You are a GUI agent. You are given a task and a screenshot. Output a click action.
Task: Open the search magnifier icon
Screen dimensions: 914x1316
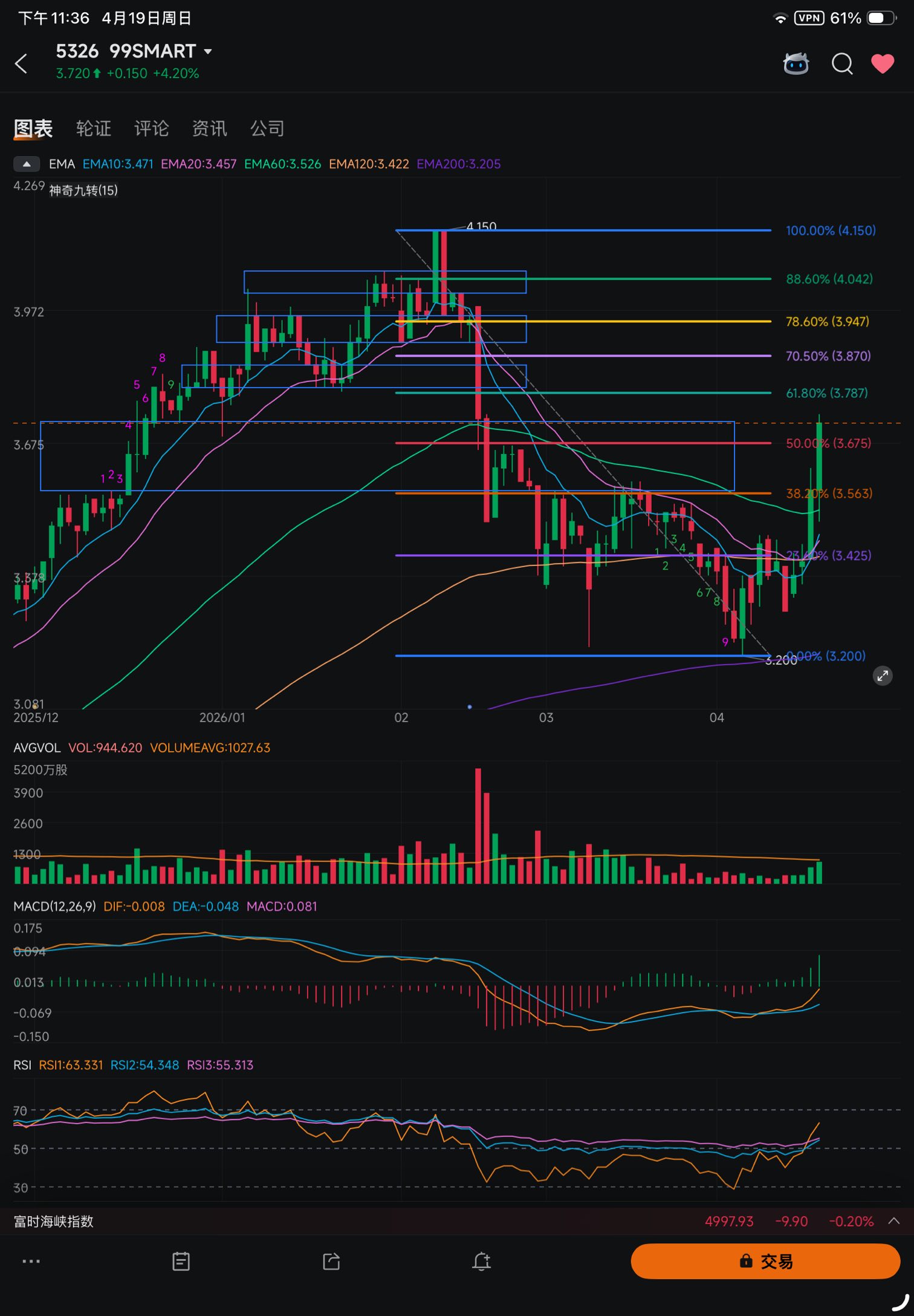[x=842, y=64]
